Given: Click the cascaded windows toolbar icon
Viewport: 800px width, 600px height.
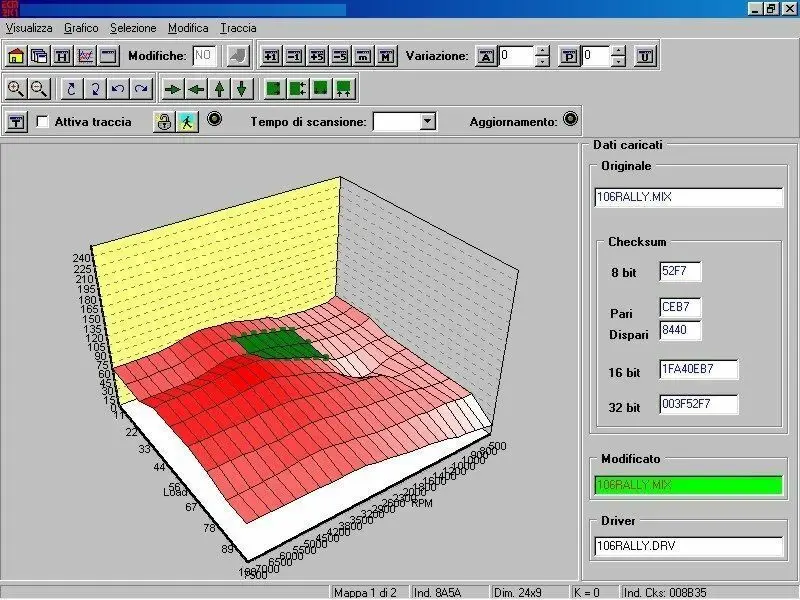Looking at the screenshot, I should [x=39, y=56].
